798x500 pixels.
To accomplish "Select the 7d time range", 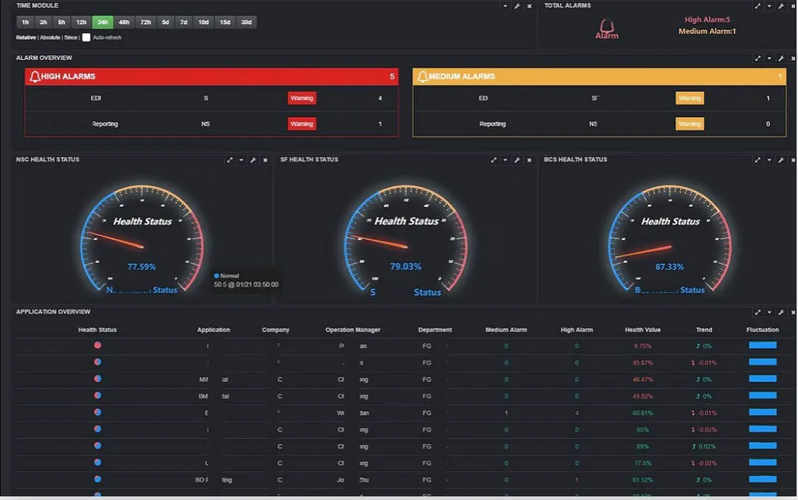I will pos(184,22).
